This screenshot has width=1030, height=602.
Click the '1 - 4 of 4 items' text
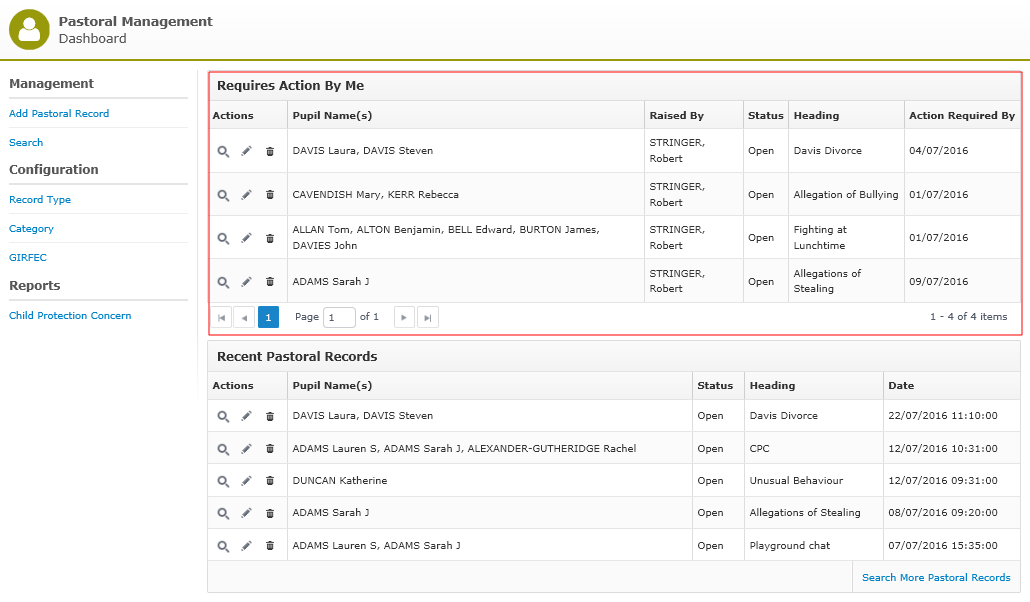pyautogui.click(x=968, y=317)
